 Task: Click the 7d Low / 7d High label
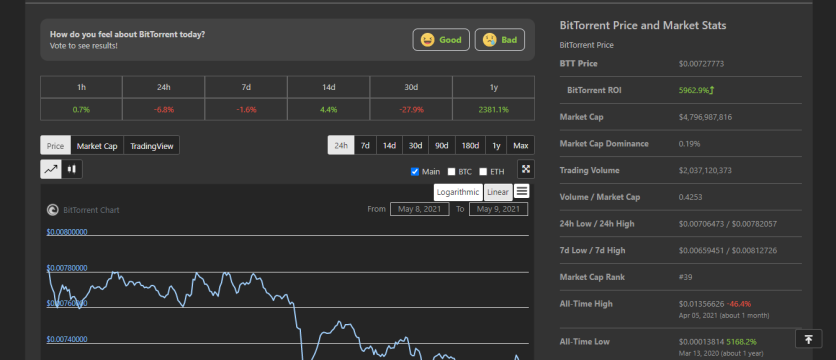click(592, 250)
